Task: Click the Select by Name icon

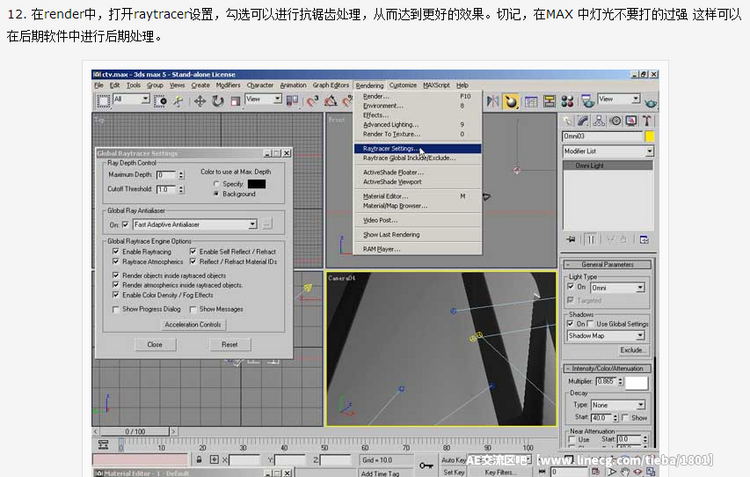Action: coord(161,101)
